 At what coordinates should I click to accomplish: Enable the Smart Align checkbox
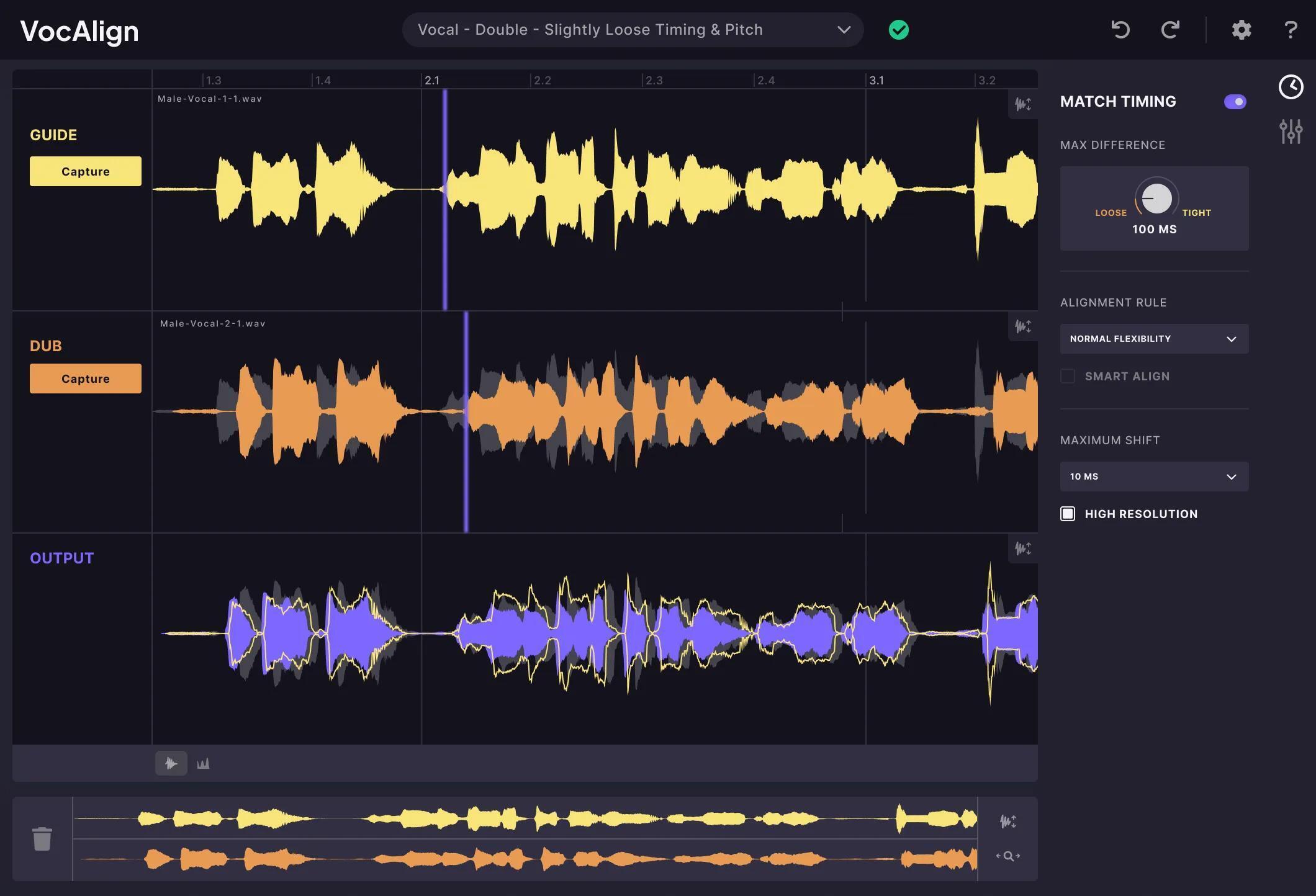[1068, 376]
